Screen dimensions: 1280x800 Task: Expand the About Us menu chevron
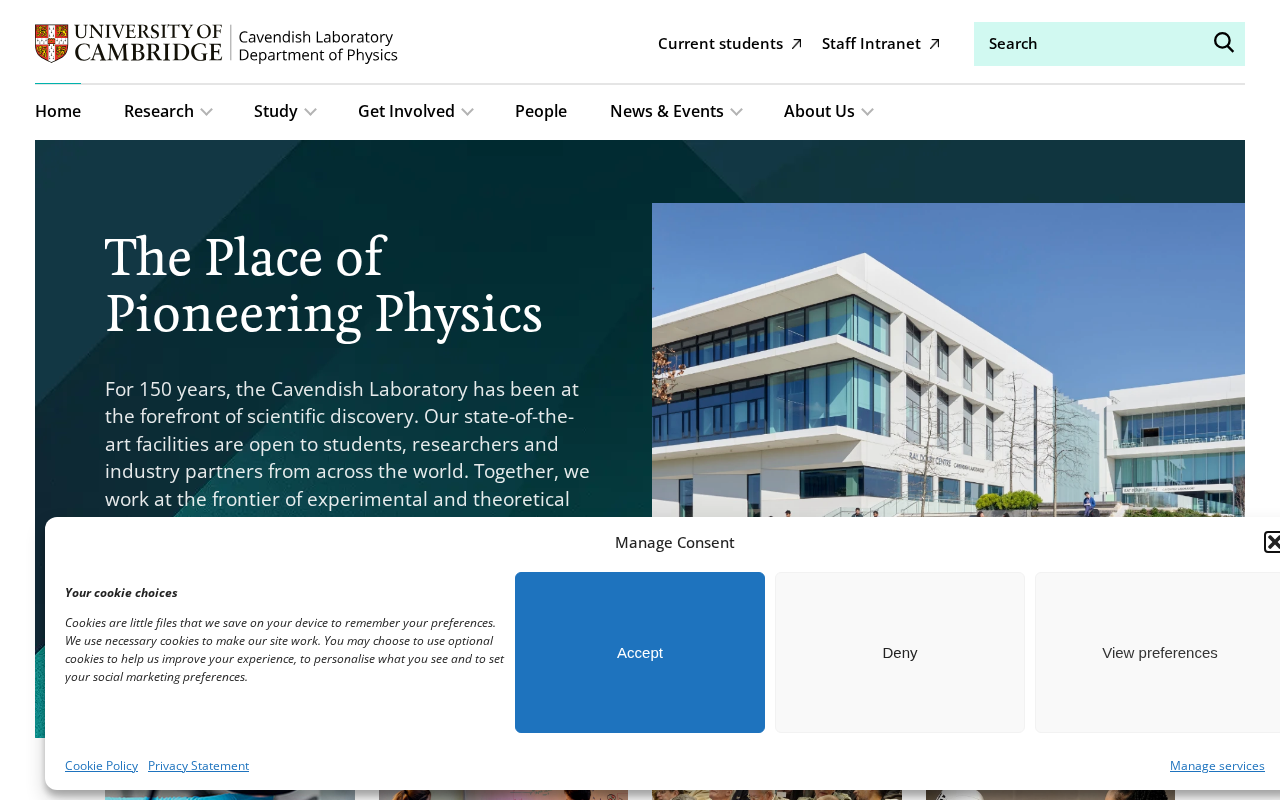[x=867, y=112]
